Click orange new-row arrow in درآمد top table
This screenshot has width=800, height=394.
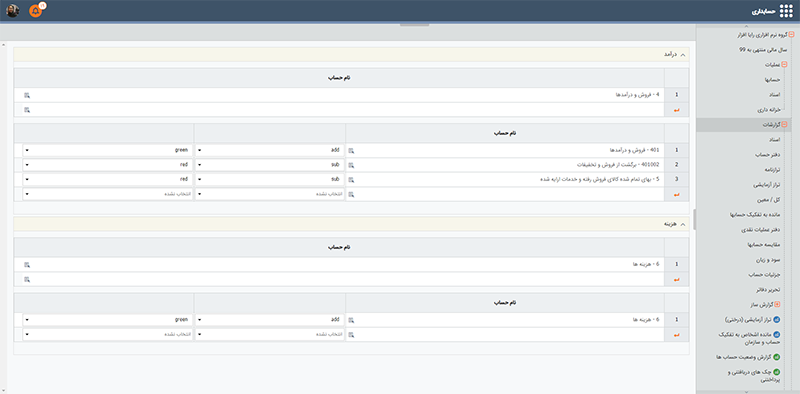pos(677,110)
